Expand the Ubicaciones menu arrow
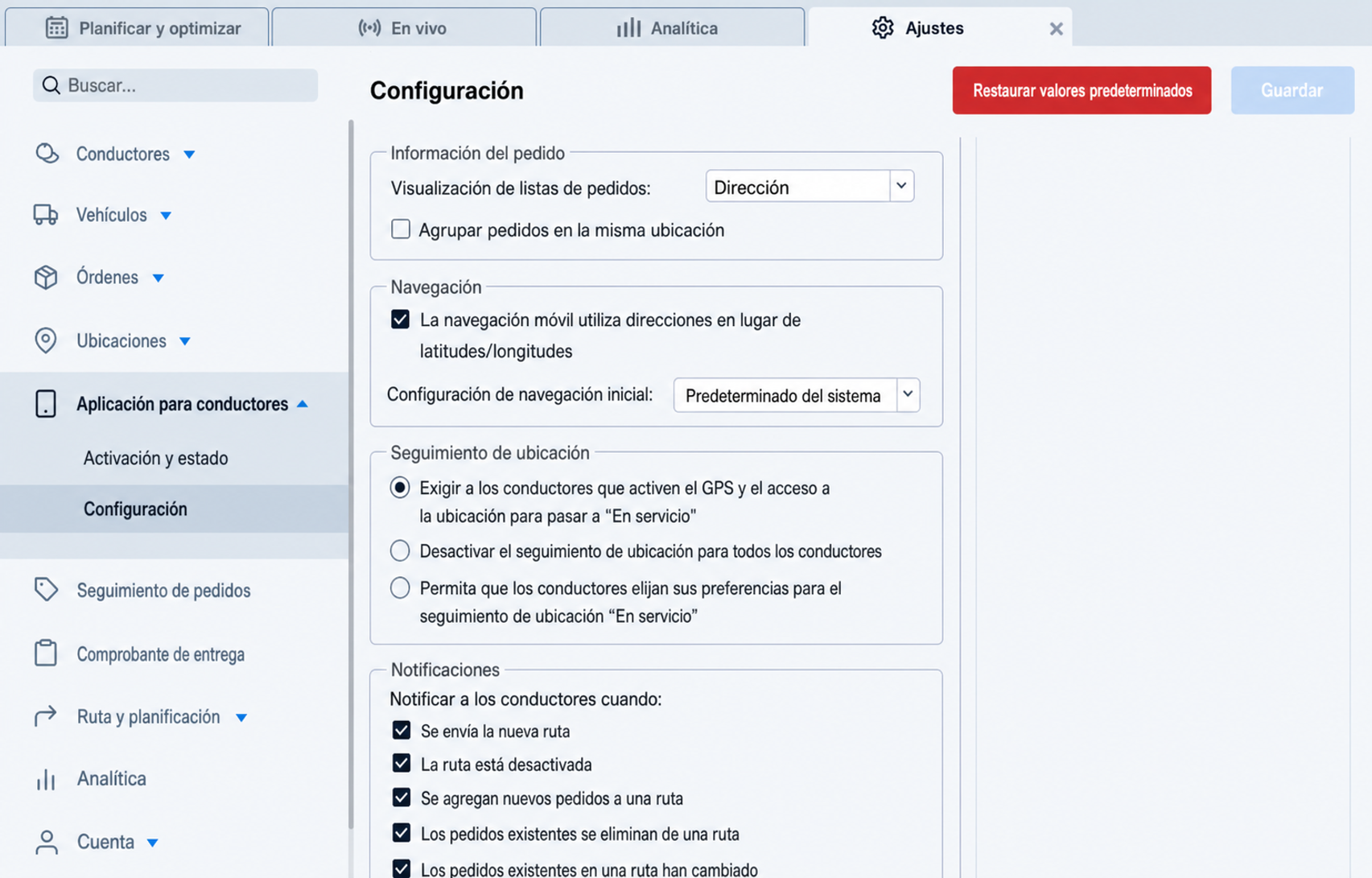 click(x=184, y=341)
